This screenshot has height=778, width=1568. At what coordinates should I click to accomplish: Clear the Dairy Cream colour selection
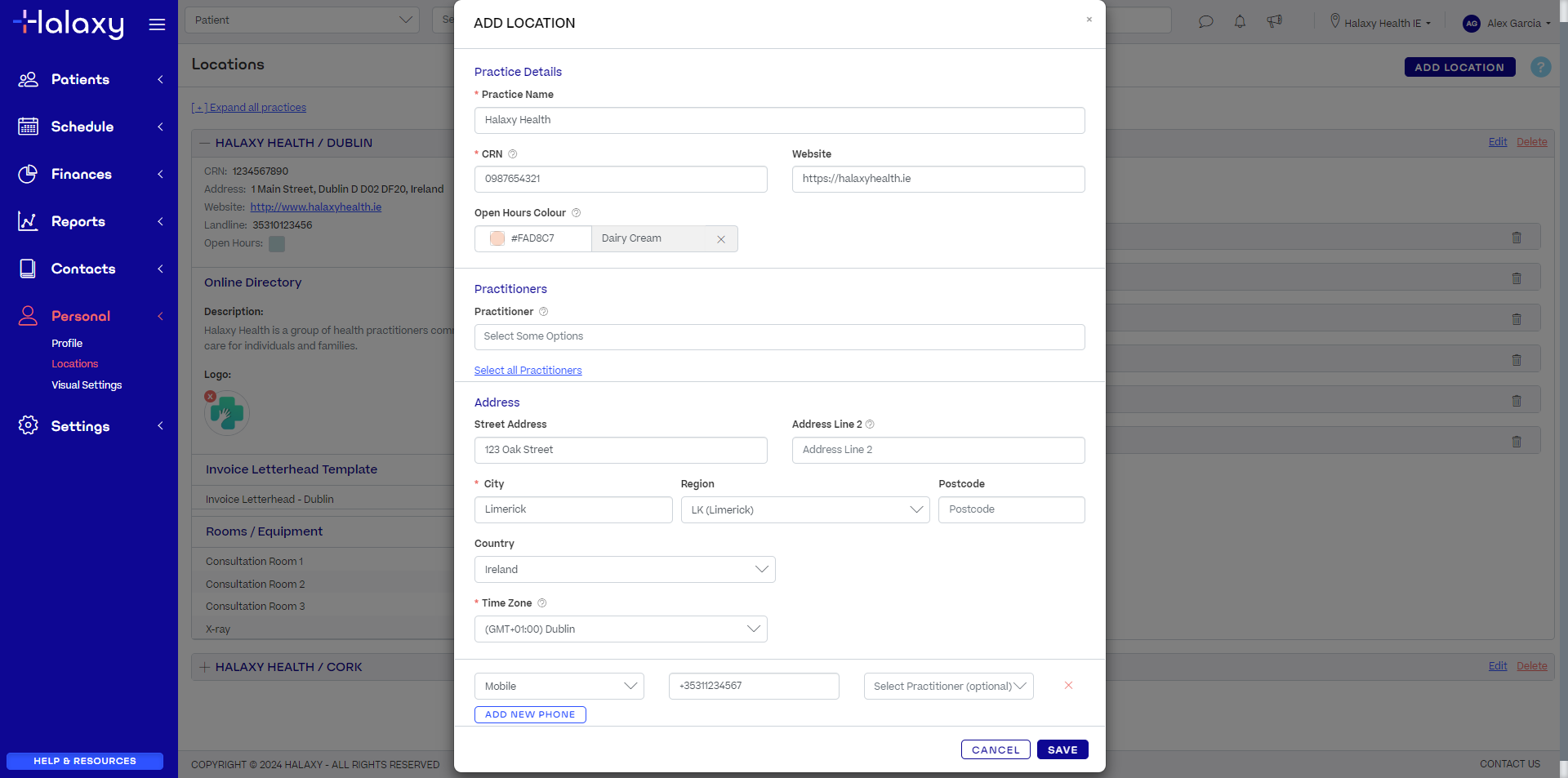[x=721, y=239]
